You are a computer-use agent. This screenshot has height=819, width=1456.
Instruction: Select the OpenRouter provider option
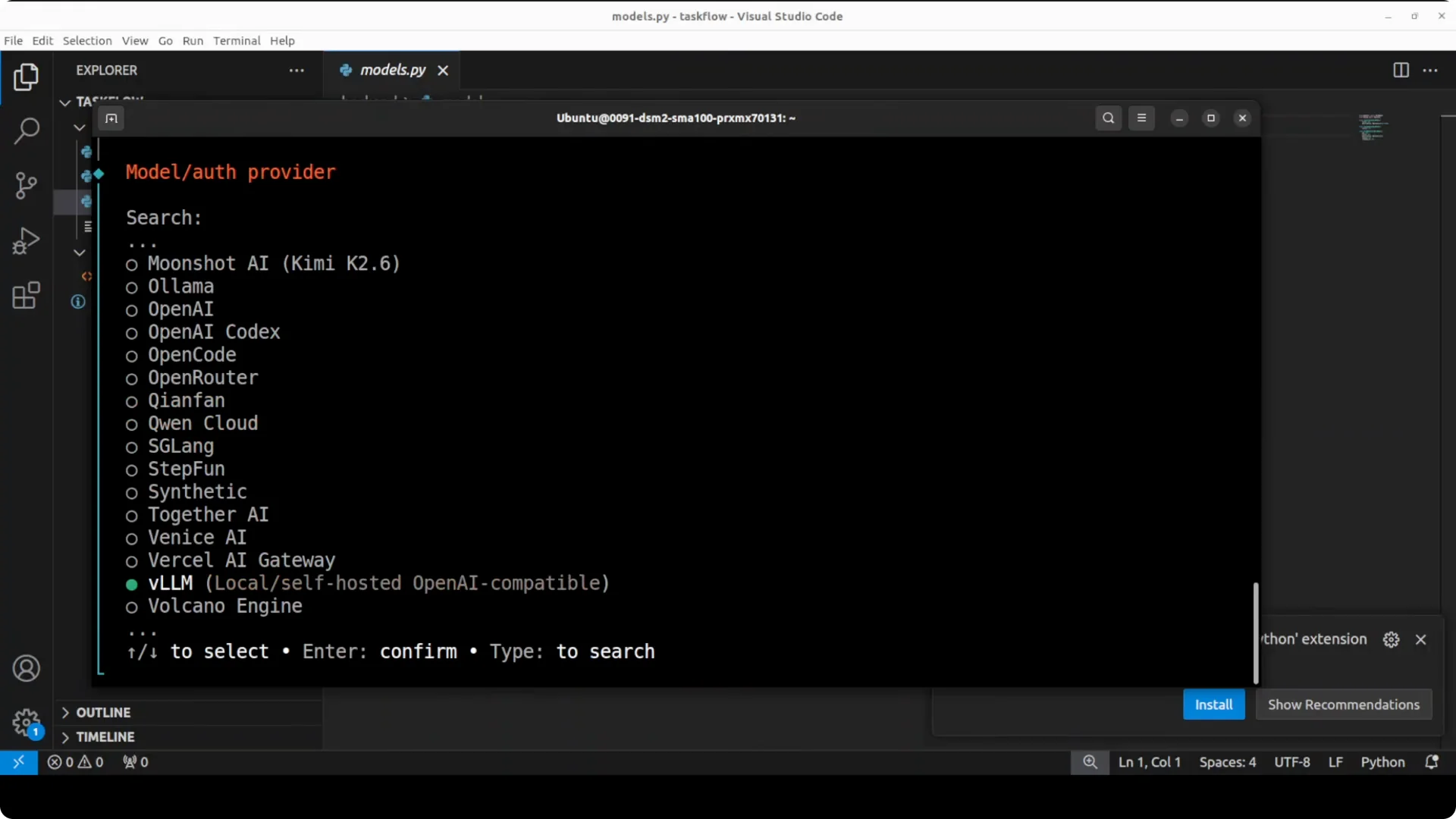(x=192, y=378)
